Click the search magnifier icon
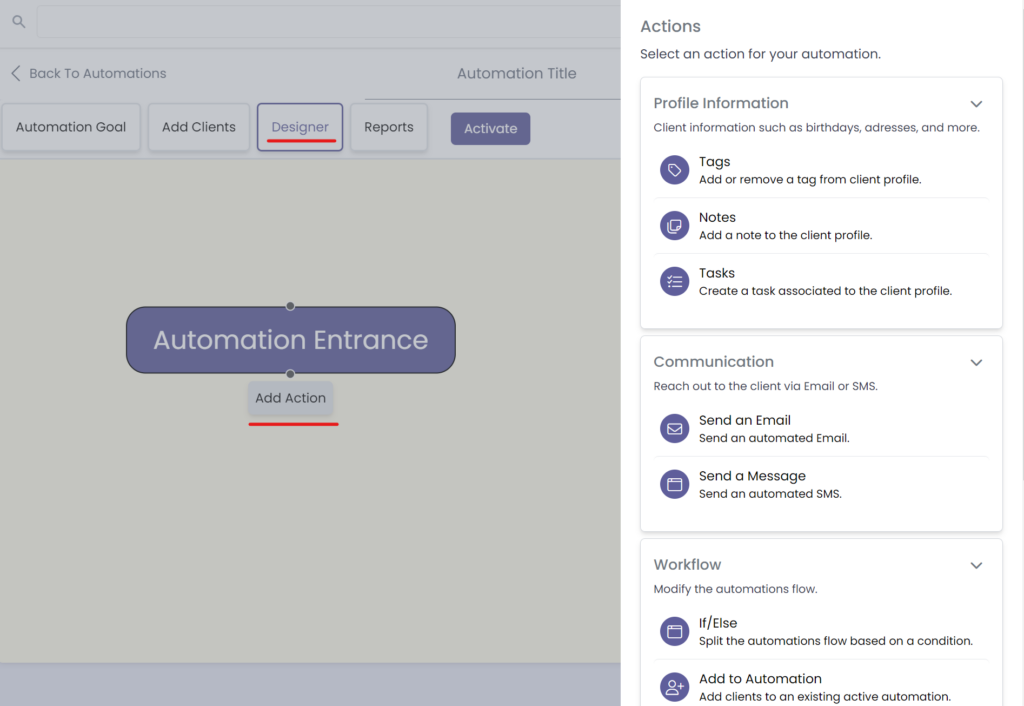The height and width of the screenshot is (706, 1024). tap(18, 21)
